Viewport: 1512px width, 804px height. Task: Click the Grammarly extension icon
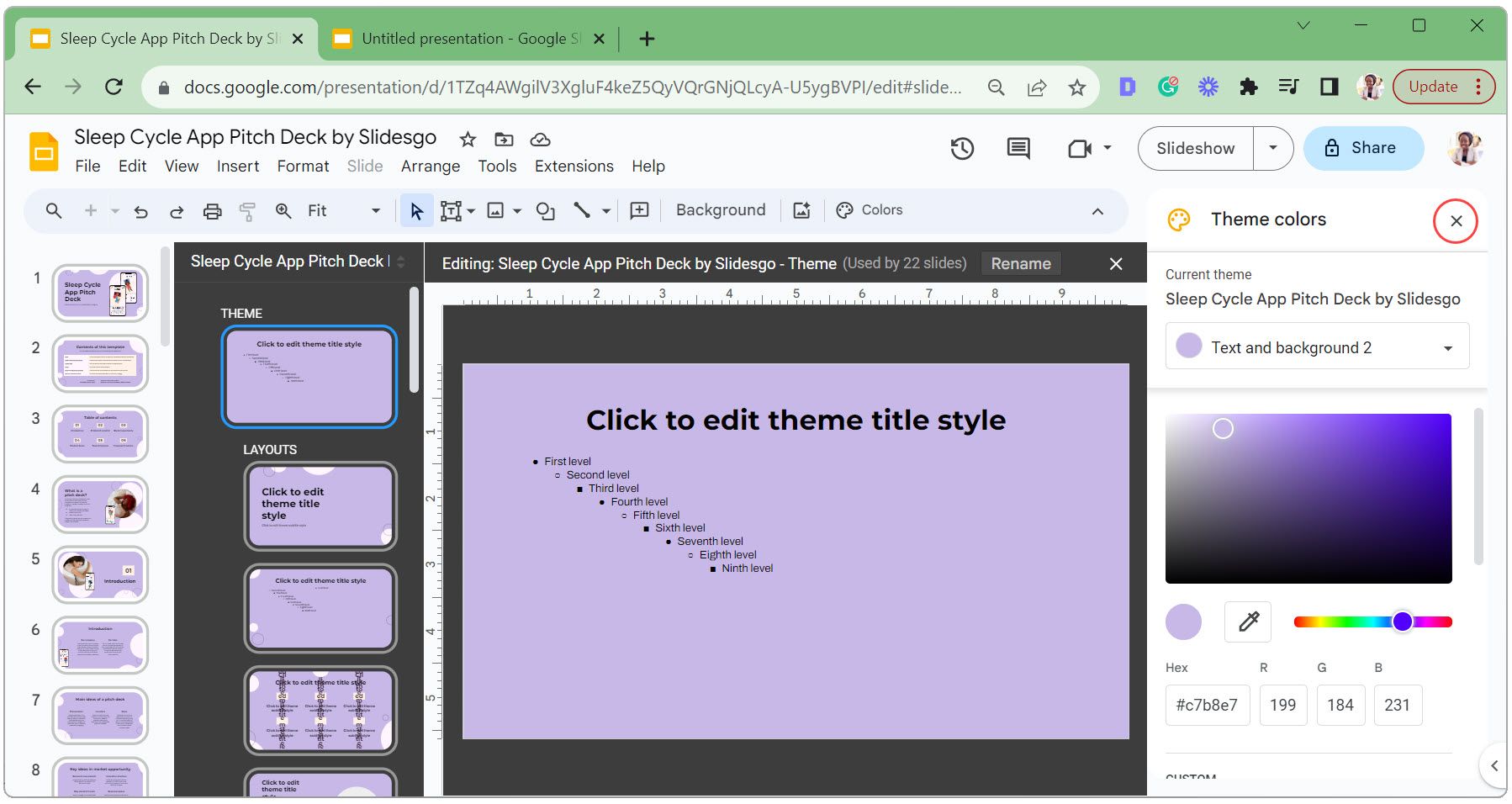[1168, 86]
